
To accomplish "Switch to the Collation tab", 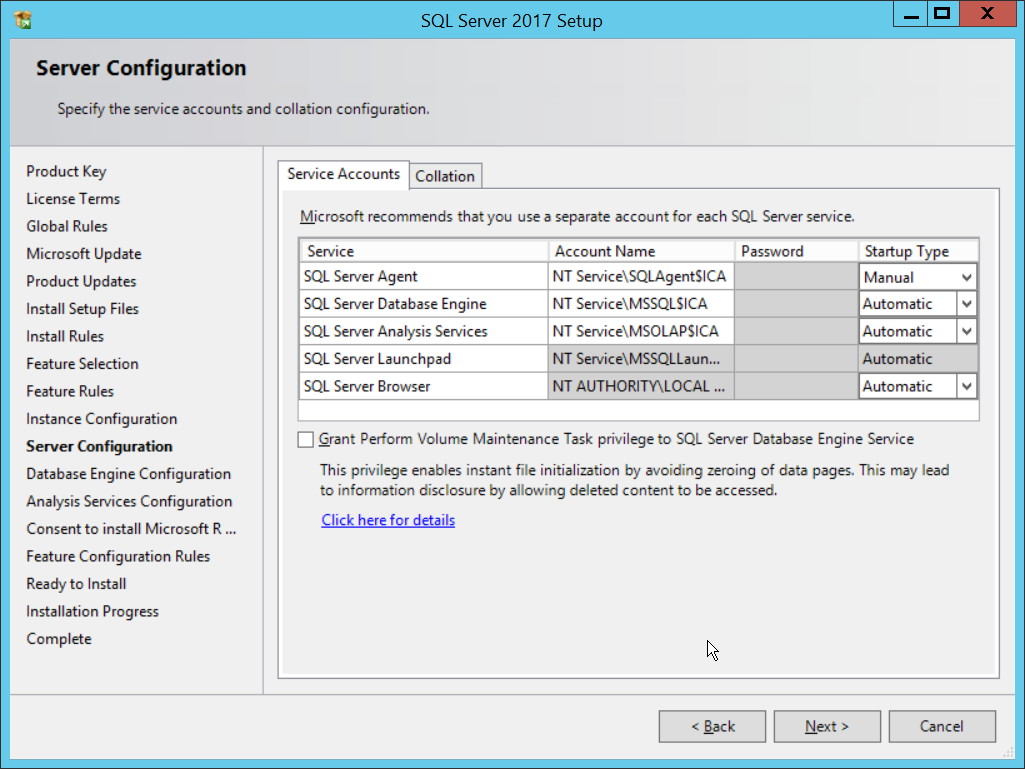I will tap(445, 176).
